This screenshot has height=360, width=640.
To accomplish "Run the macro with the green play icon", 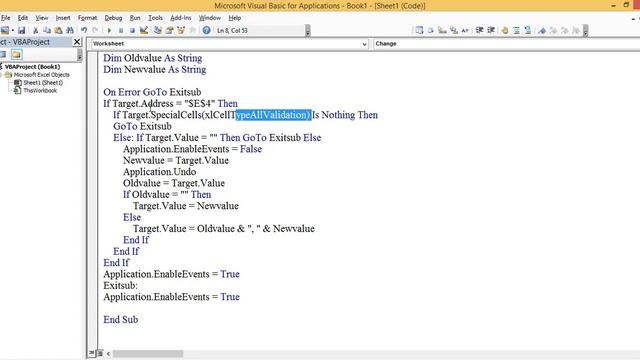I will pyautogui.click(x=109, y=30).
